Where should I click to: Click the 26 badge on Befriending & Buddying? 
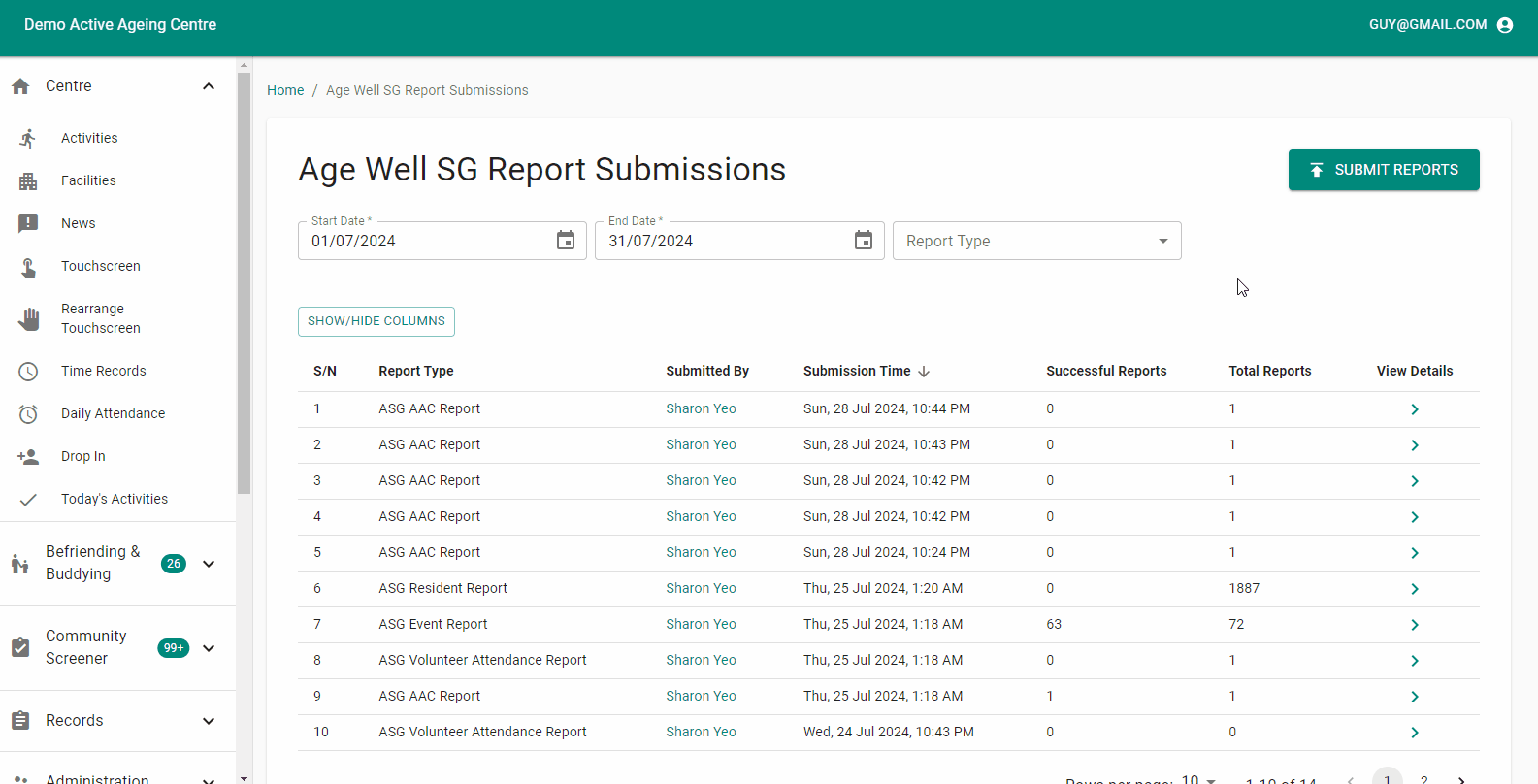(x=174, y=564)
